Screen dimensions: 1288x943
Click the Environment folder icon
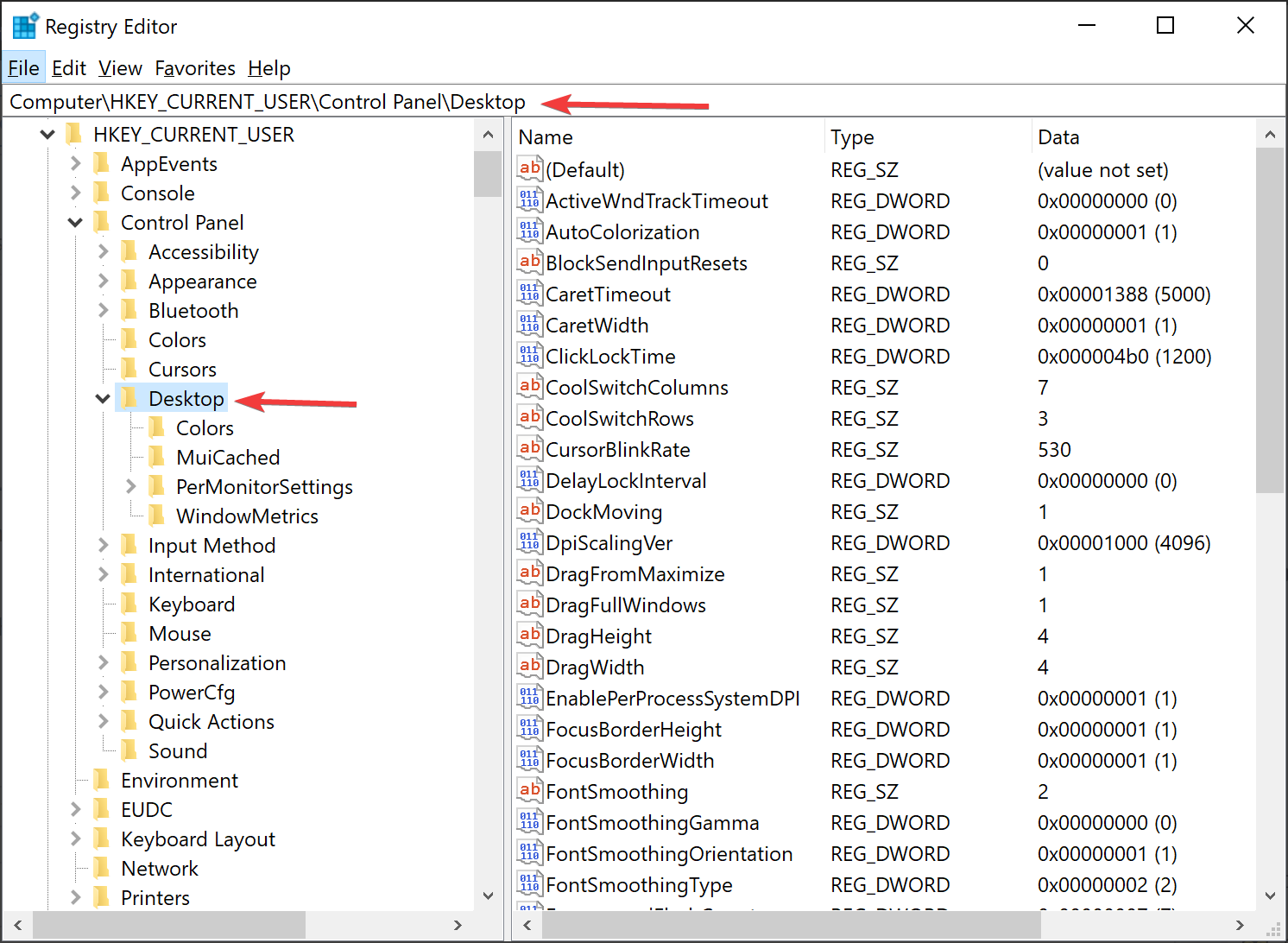pos(101,780)
